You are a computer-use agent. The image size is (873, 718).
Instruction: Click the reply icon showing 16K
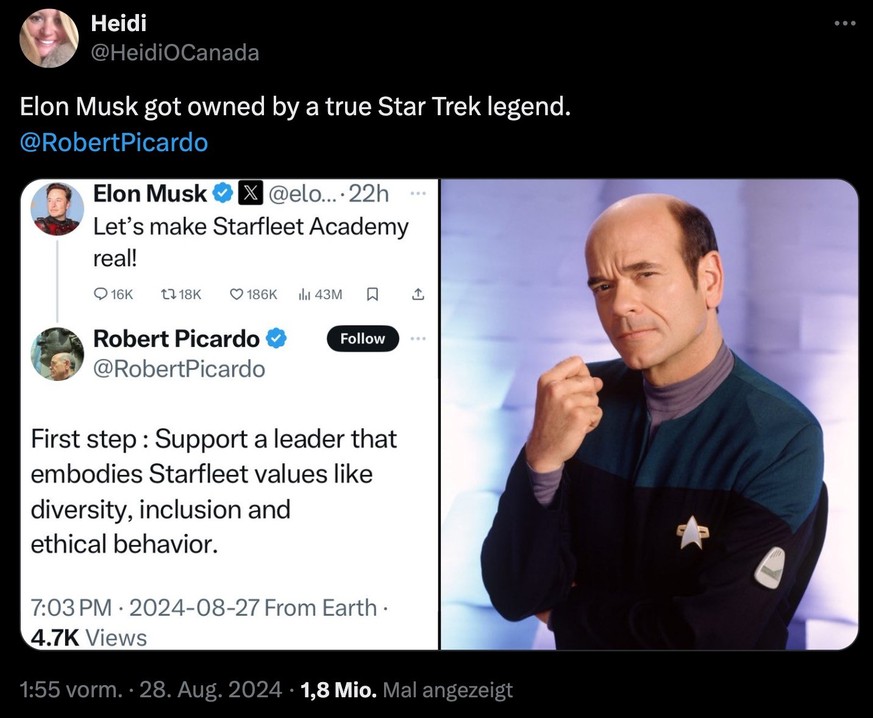point(100,294)
